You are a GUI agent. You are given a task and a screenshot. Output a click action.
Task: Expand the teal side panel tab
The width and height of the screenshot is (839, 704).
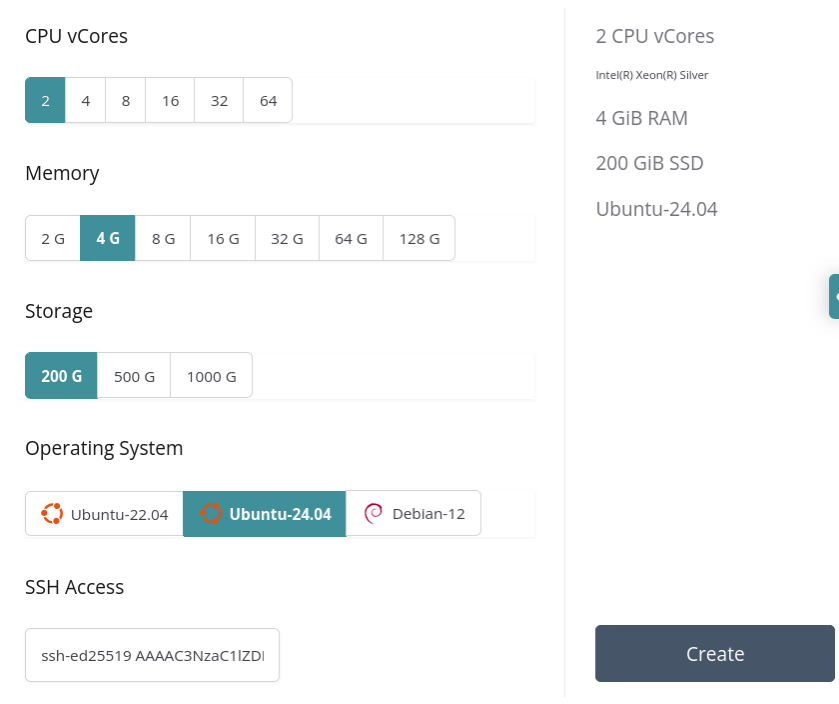point(834,297)
